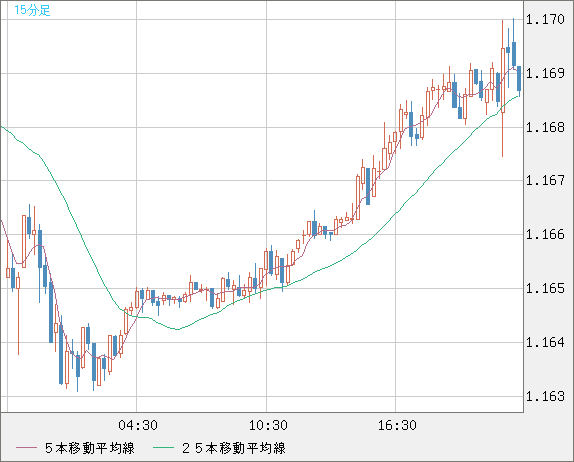Click the 1.167 price axis label
Image resolution: width=574 pixels, height=462 pixels.
[x=545, y=180]
